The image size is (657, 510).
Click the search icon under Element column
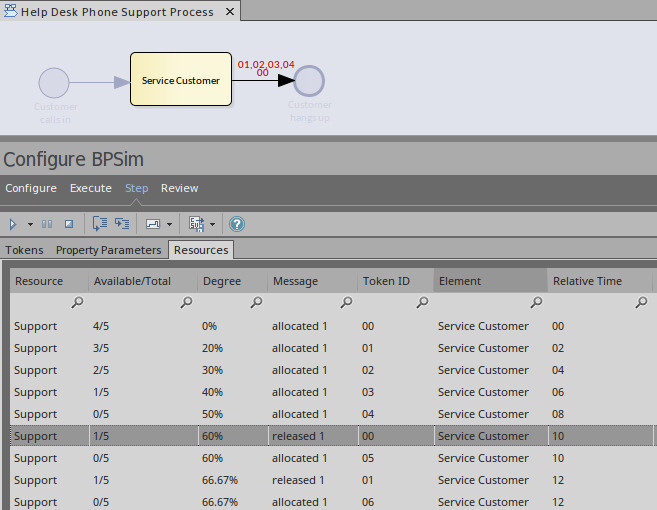pyautogui.click(x=535, y=302)
